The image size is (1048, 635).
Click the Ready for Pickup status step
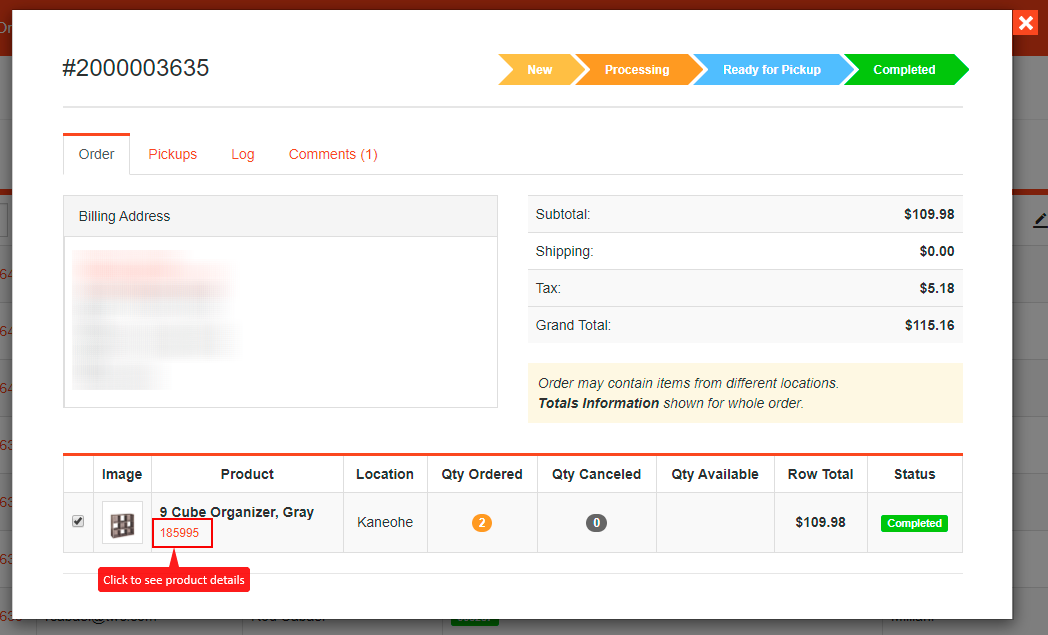pos(771,70)
